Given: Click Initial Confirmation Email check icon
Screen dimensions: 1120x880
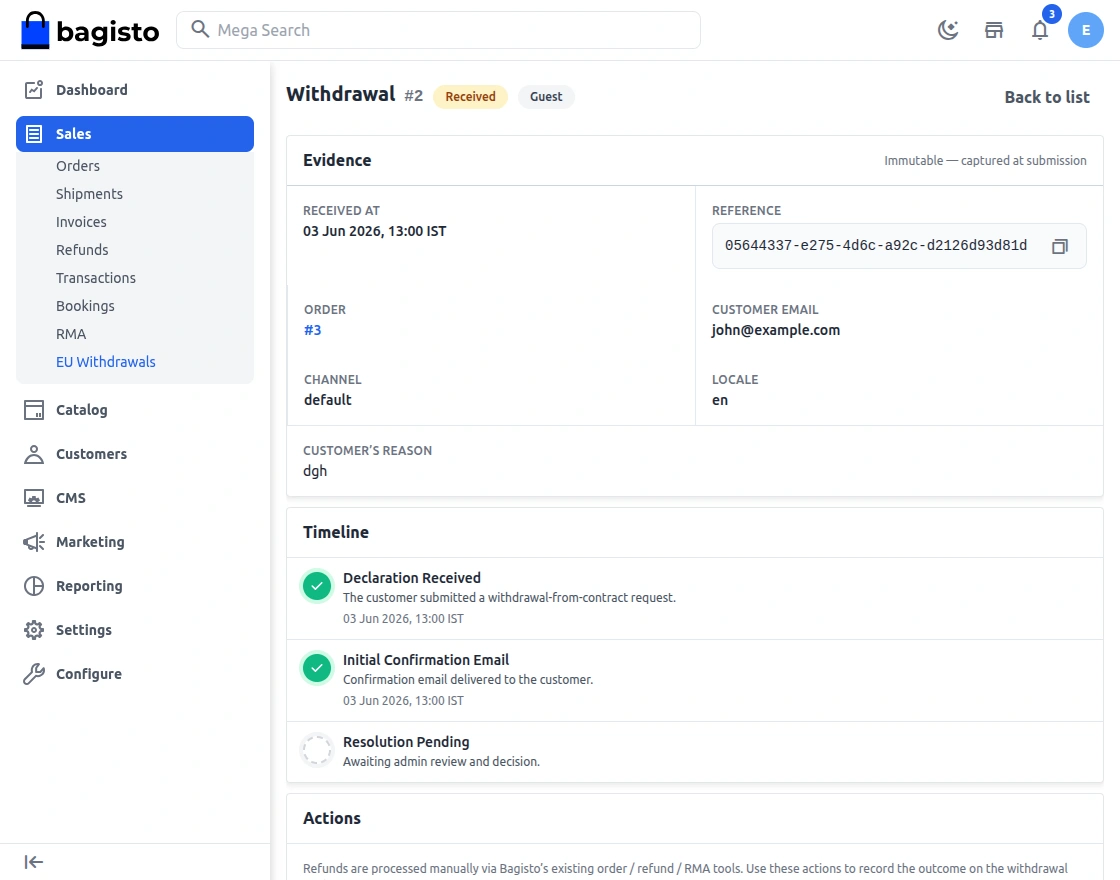Looking at the screenshot, I should point(316,669).
